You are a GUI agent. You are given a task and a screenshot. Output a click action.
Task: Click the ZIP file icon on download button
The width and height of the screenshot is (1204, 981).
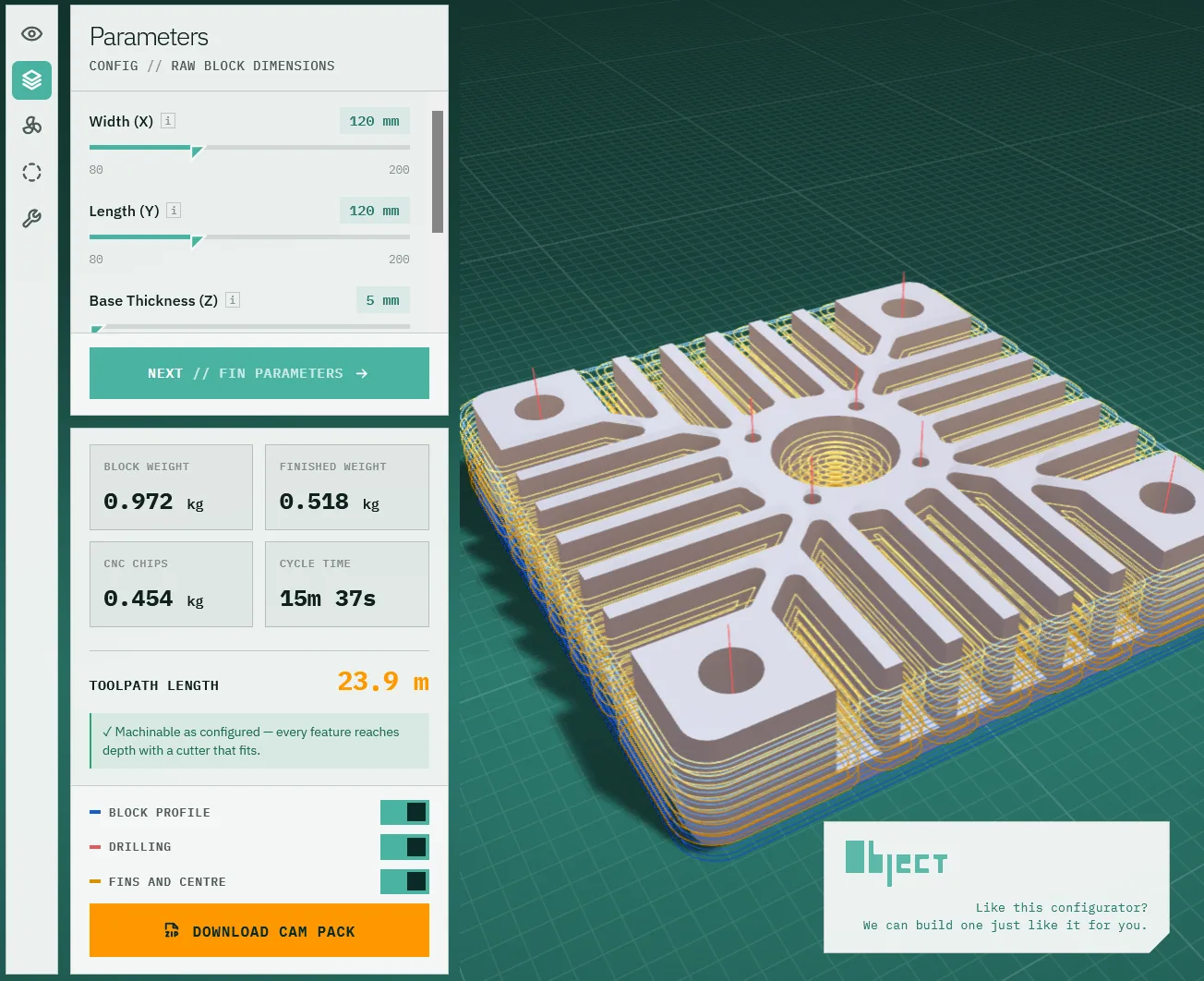[172, 930]
